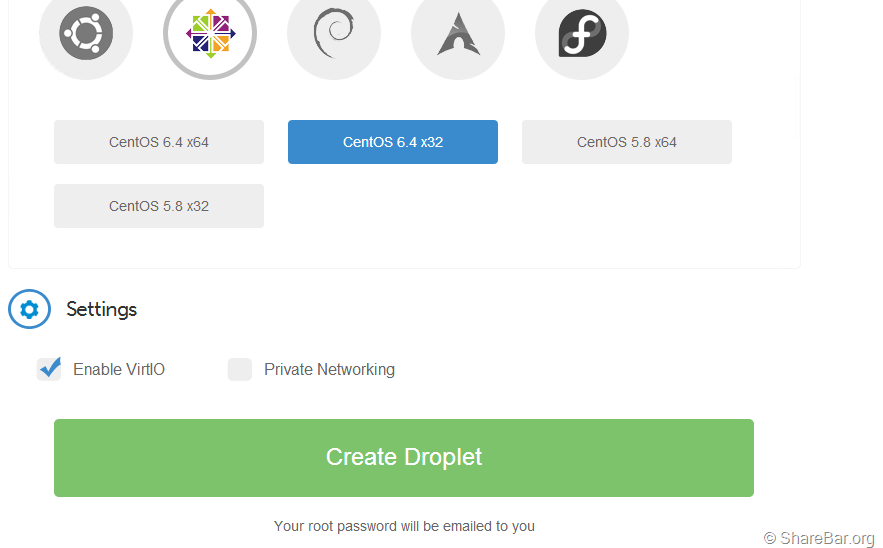Select the CentOS 6.4 x64 image
Image resolution: width=883 pixels, height=548 pixels.
click(x=159, y=142)
